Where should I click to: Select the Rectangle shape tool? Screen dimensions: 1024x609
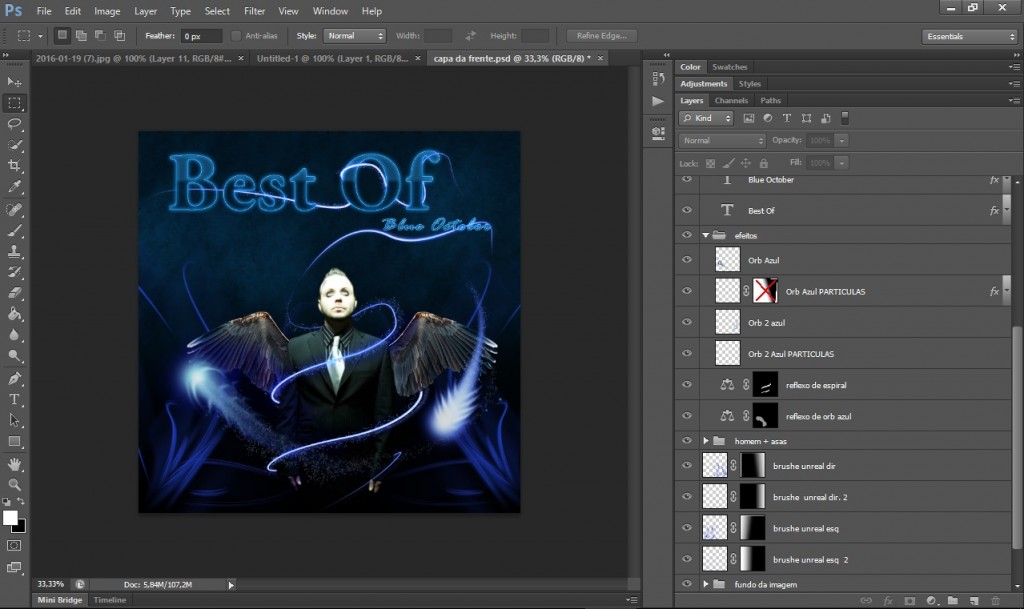[x=14, y=441]
